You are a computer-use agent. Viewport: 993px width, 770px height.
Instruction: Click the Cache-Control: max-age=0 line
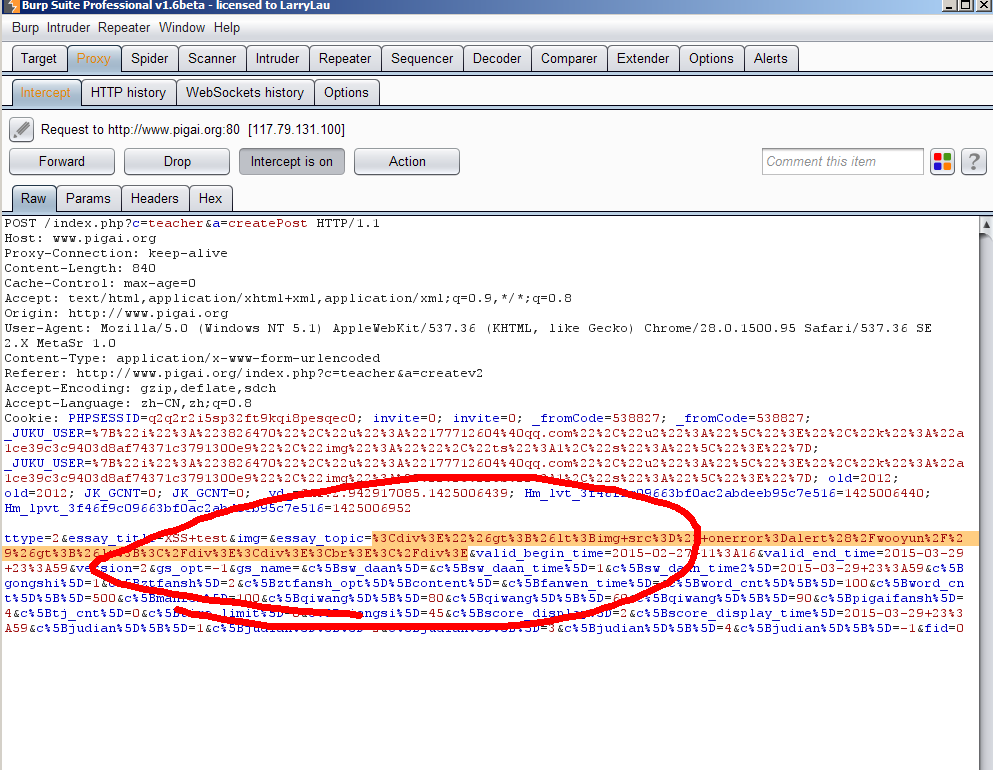point(100,283)
